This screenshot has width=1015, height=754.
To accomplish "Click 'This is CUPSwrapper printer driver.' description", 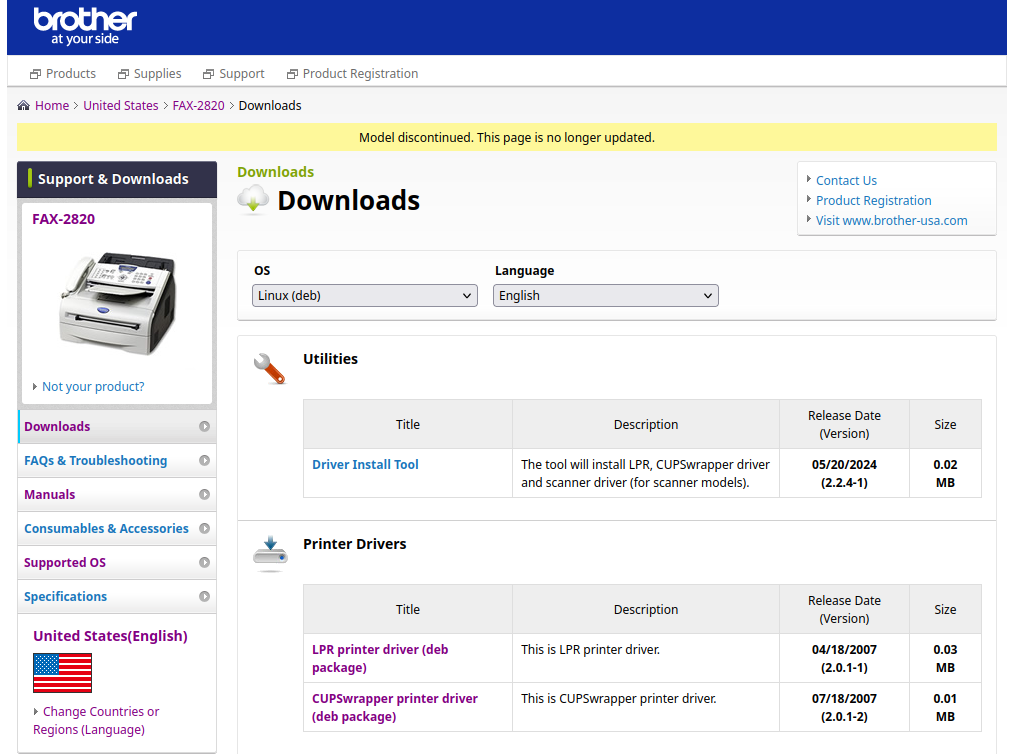I will click(x=618, y=698).
